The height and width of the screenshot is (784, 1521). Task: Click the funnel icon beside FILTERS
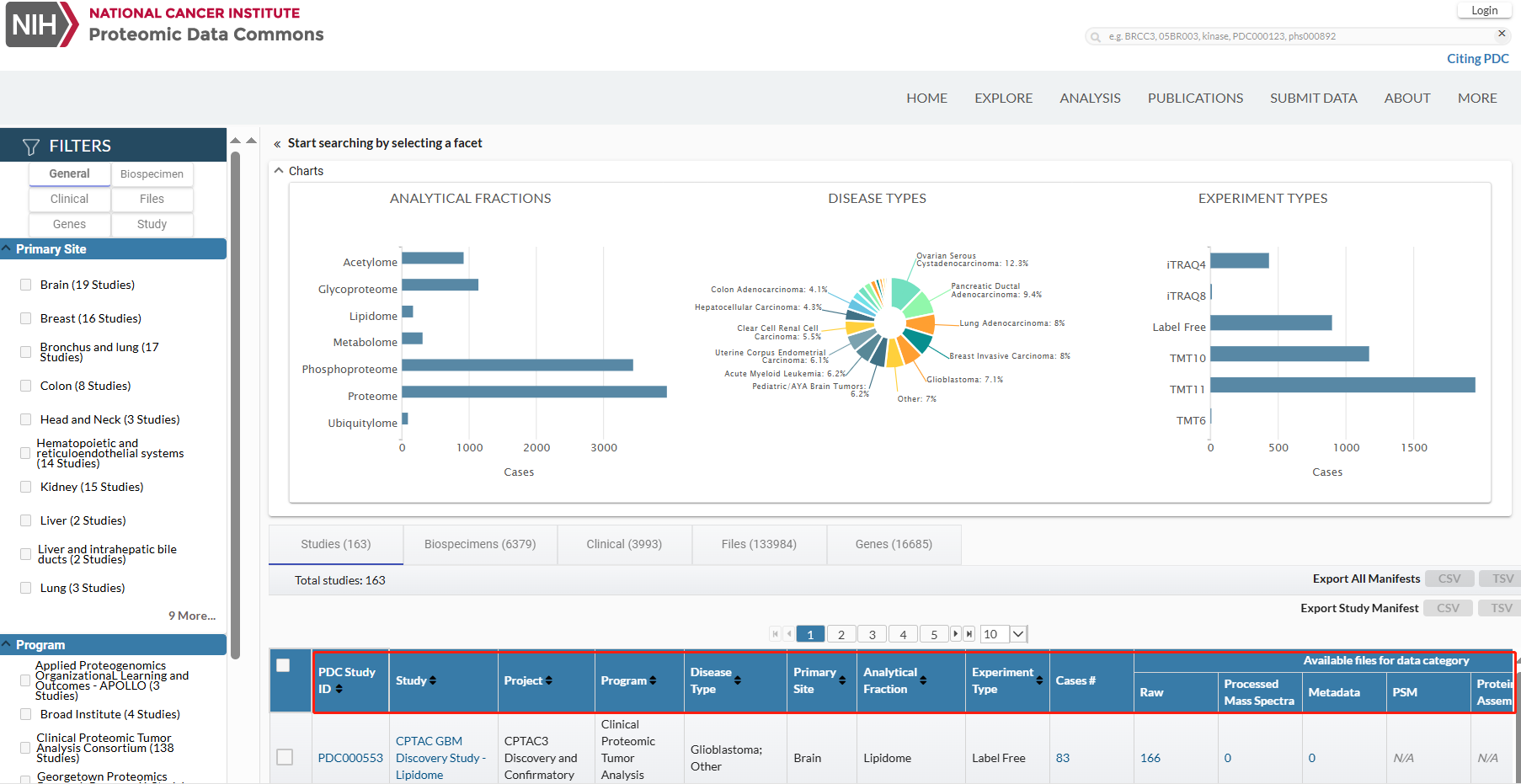click(x=31, y=147)
